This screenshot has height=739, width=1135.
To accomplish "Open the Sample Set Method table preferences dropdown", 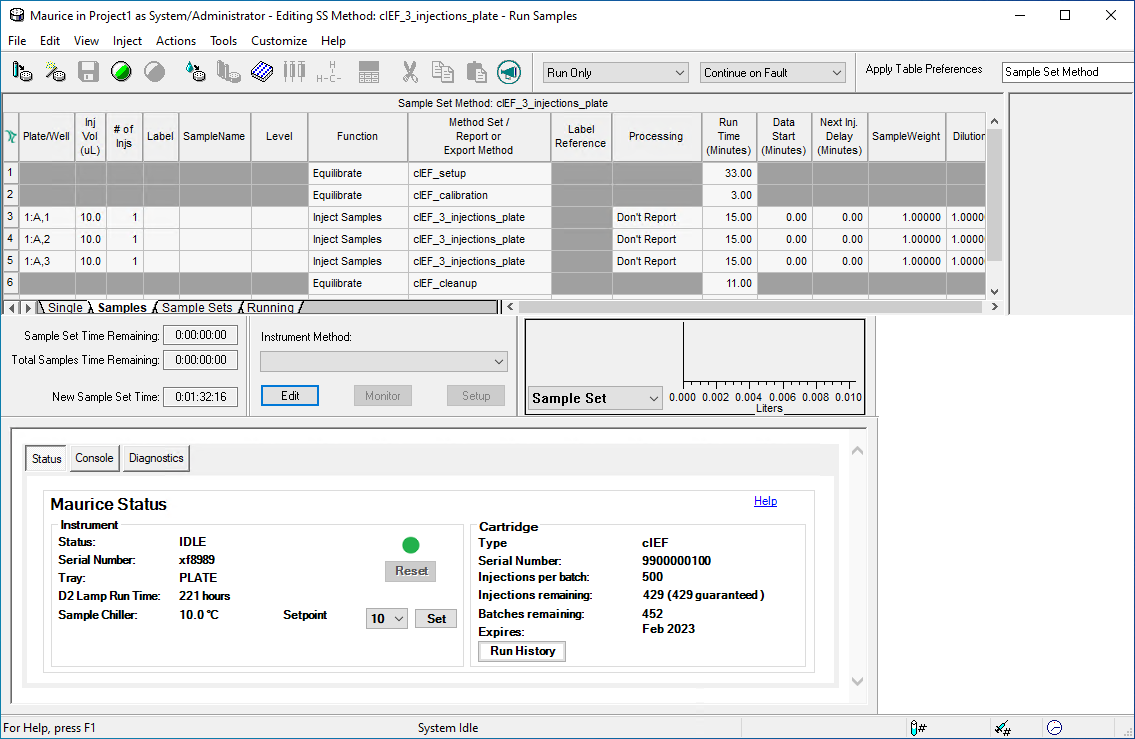I will coord(1068,72).
